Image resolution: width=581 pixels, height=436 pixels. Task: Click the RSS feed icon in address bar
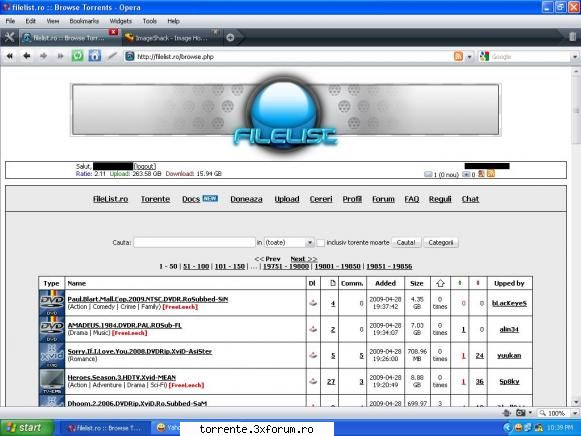tap(458, 56)
